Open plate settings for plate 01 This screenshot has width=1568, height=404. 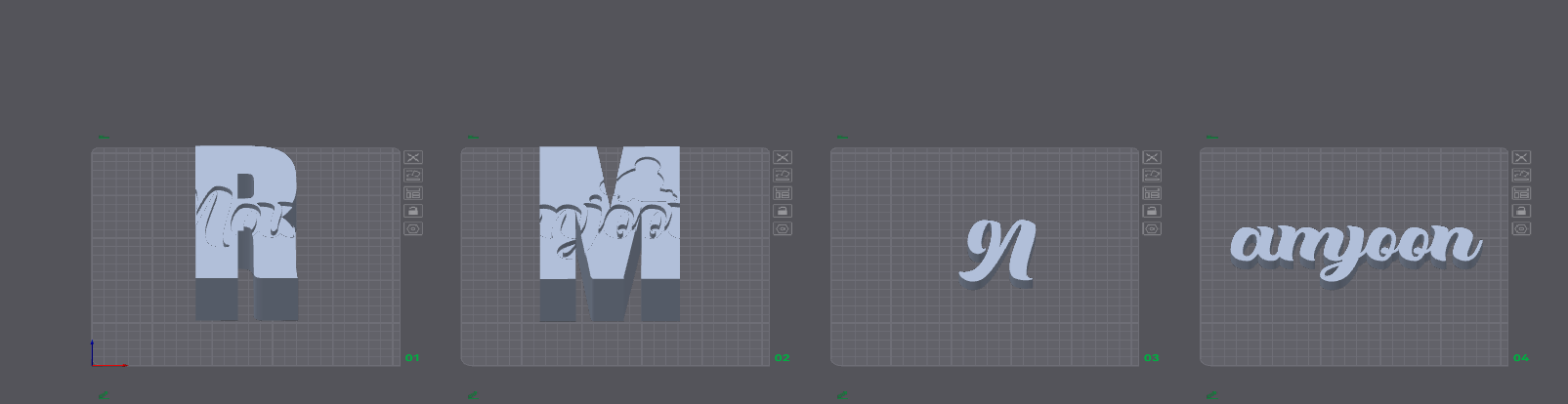pyautogui.click(x=413, y=228)
